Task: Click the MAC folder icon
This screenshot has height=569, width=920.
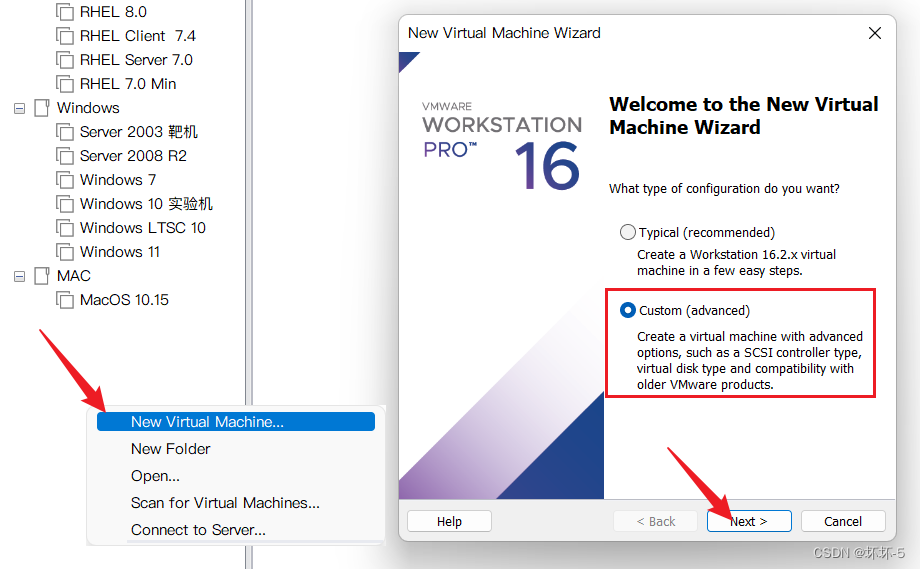Action: (42, 276)
